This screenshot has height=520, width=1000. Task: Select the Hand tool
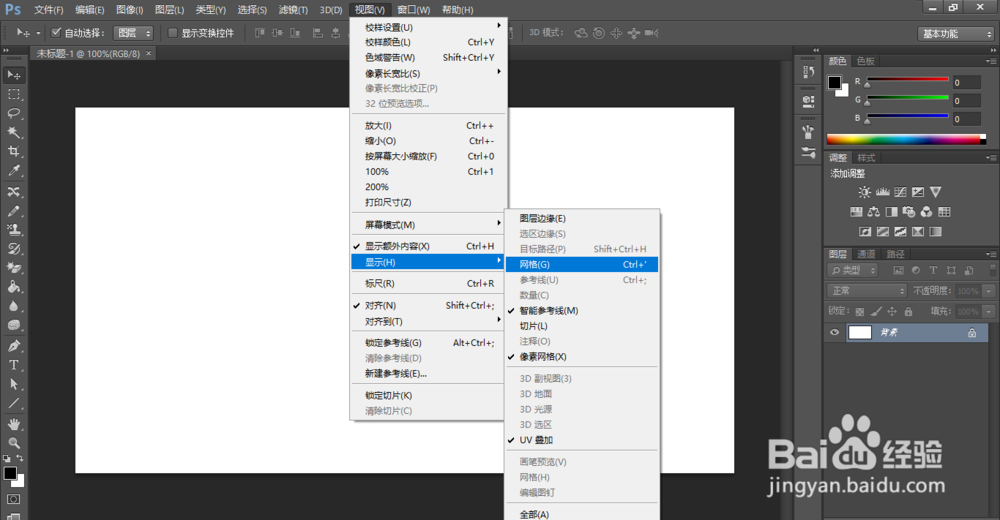pyautogui.click(x=13, y=424)
